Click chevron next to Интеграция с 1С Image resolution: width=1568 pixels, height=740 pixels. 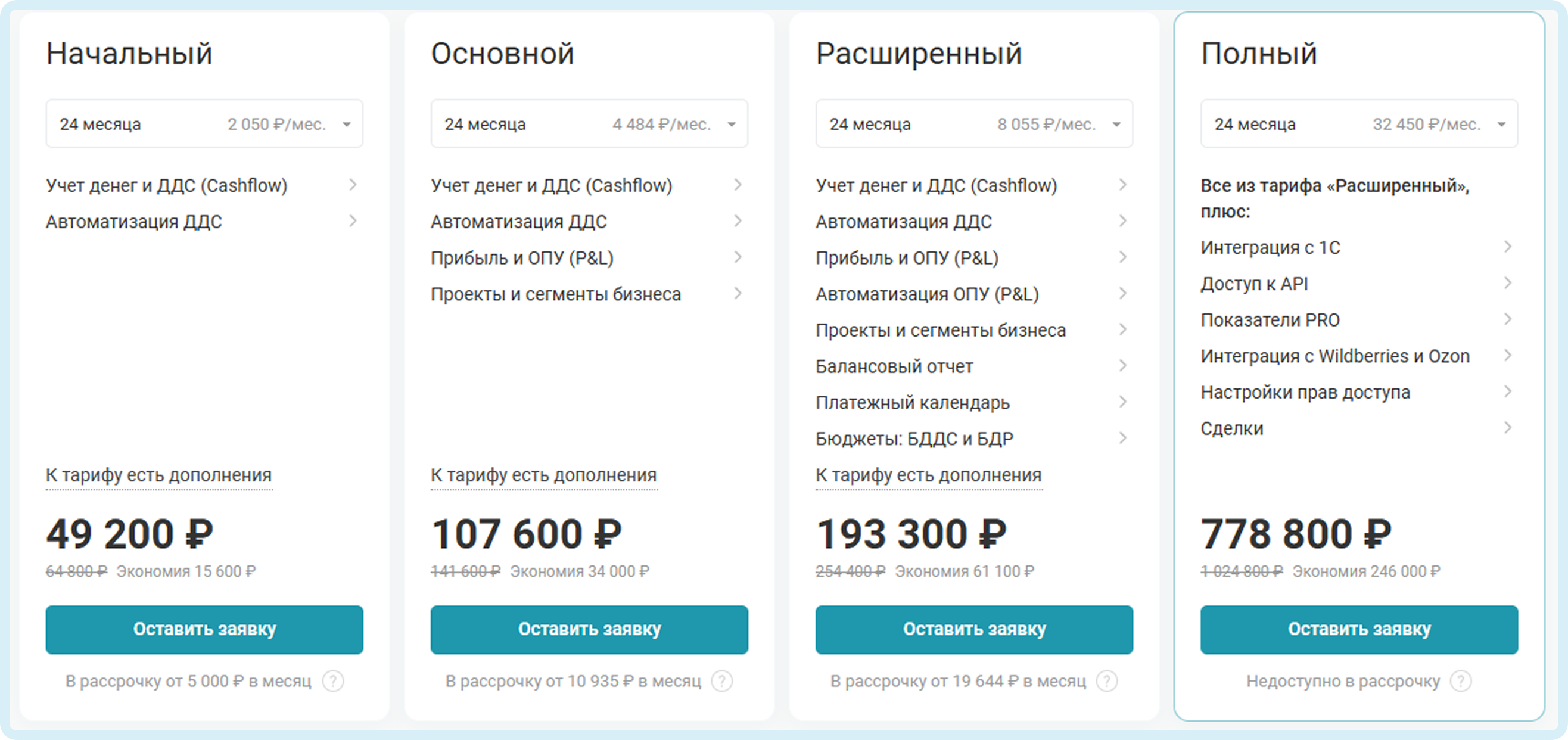point(1508,247)
